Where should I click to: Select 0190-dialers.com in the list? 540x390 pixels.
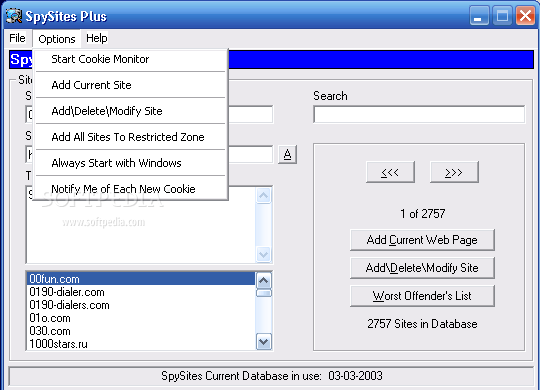click(141, 305)
